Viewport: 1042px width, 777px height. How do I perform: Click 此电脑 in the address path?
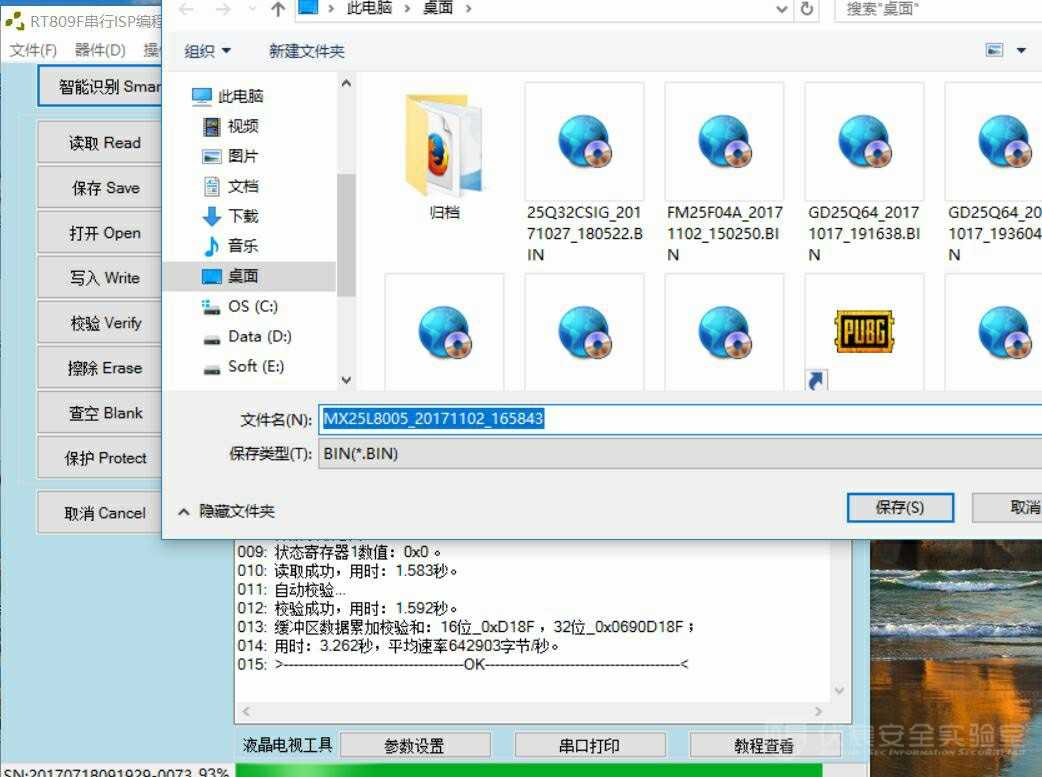(369, 9)
